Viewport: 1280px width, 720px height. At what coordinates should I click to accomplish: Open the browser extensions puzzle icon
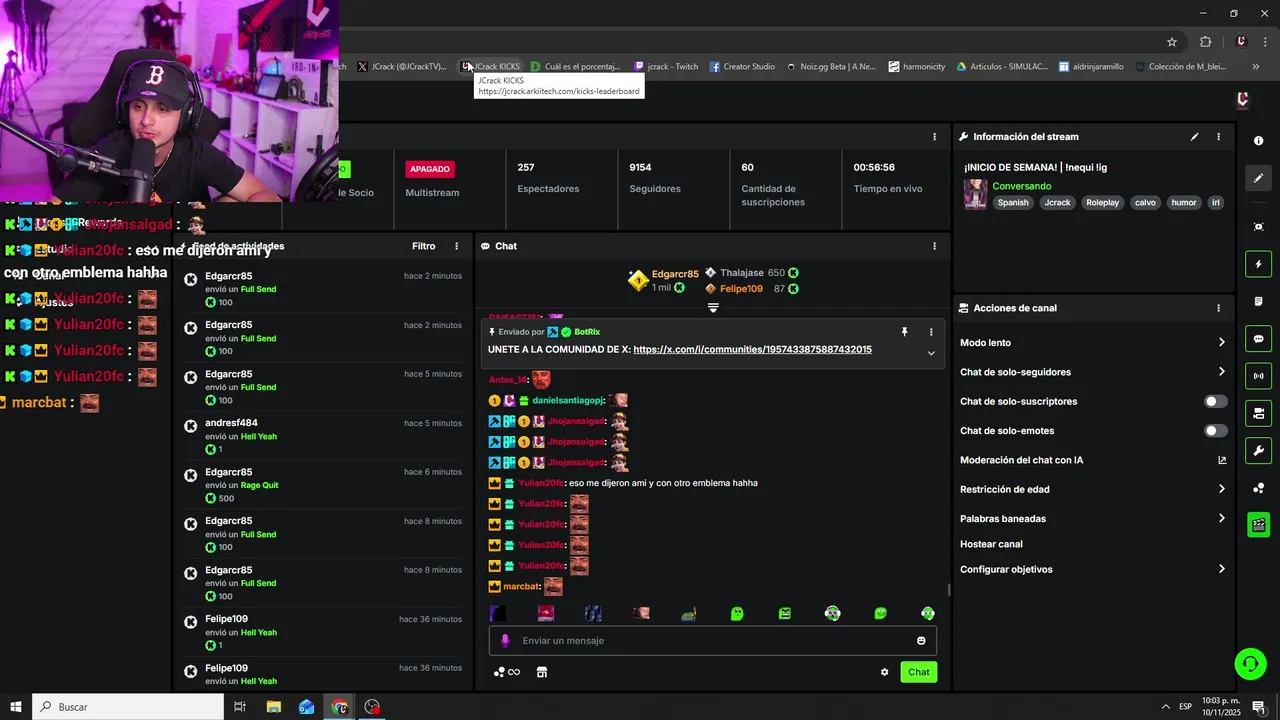click(x=1205, y=42)
